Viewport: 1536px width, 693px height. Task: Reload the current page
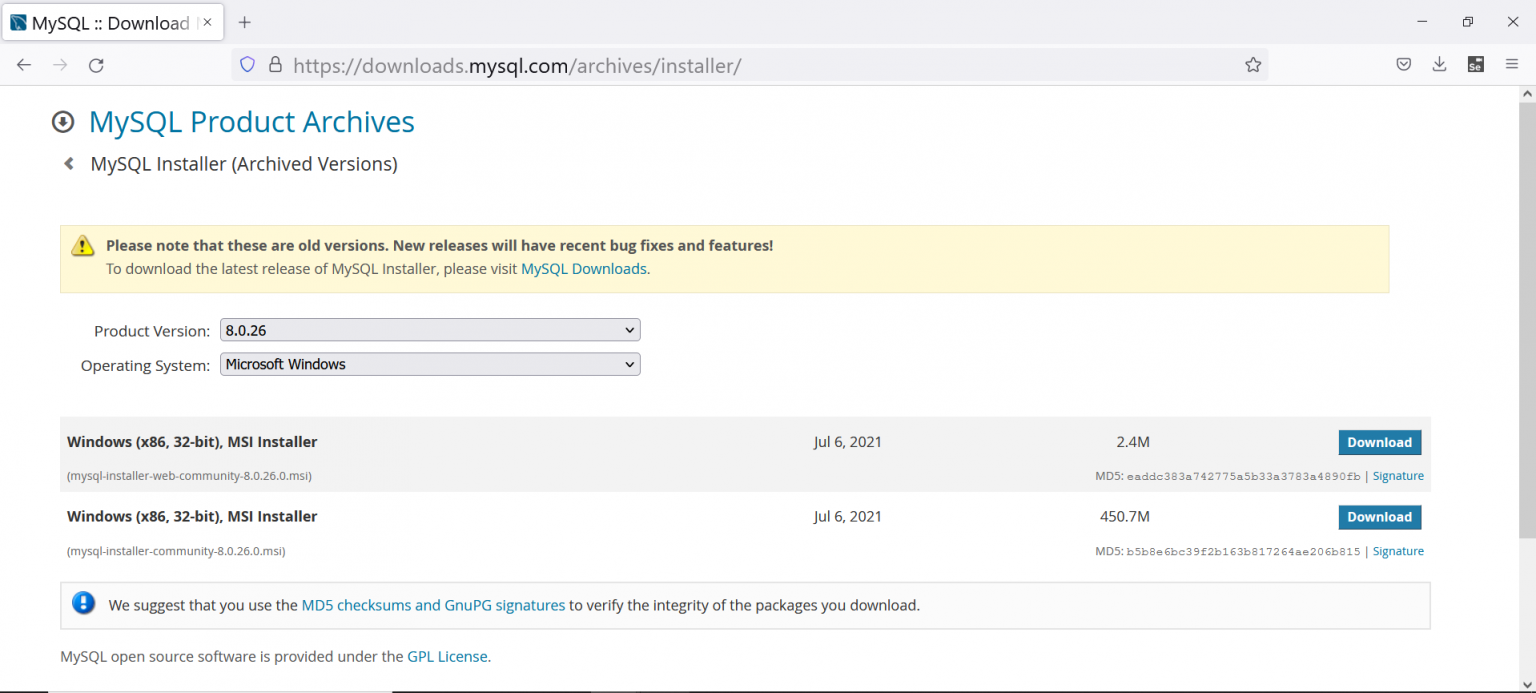pyautogui.click(x=96, y=64)
